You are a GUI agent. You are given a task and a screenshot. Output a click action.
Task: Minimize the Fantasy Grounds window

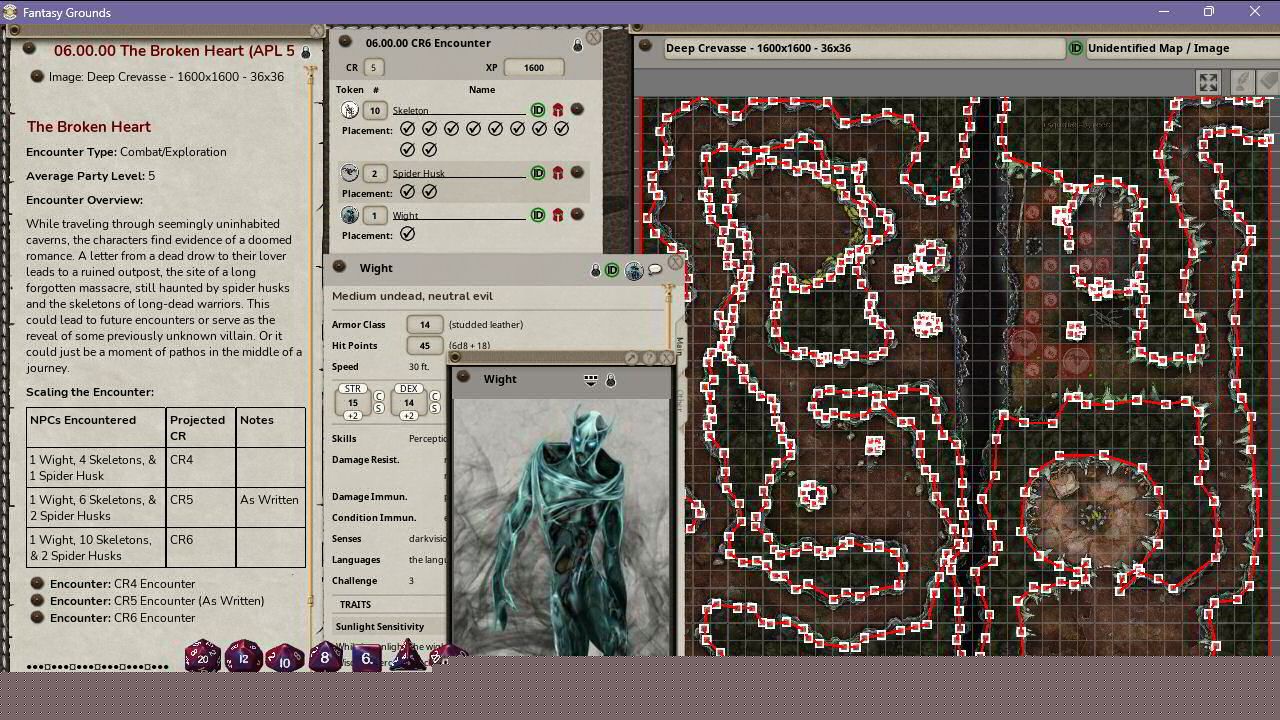point(1163,12)
